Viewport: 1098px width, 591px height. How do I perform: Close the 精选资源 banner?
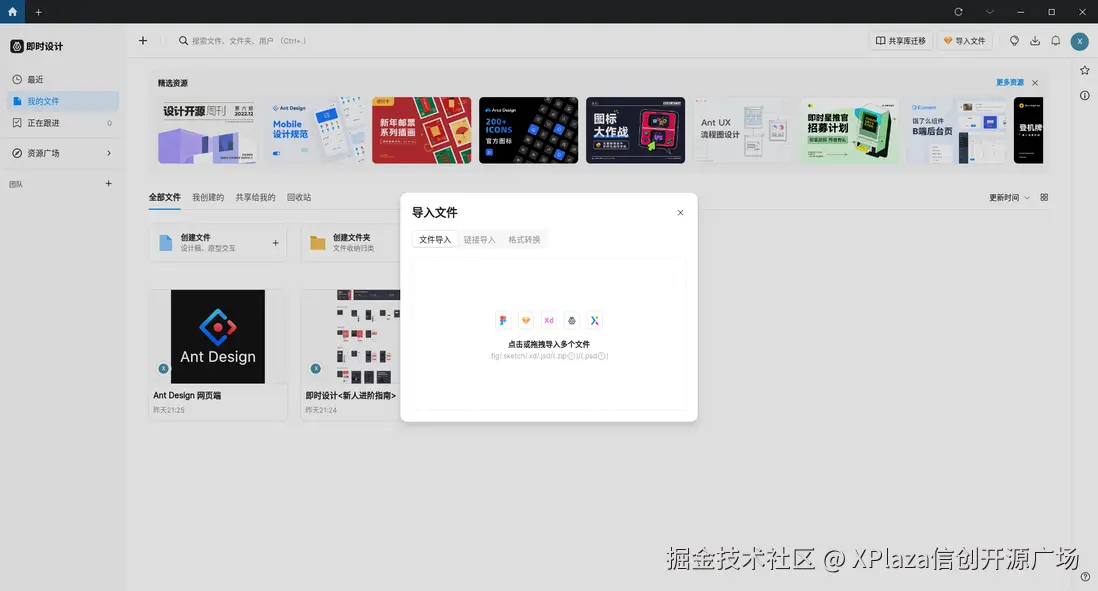1035,83
